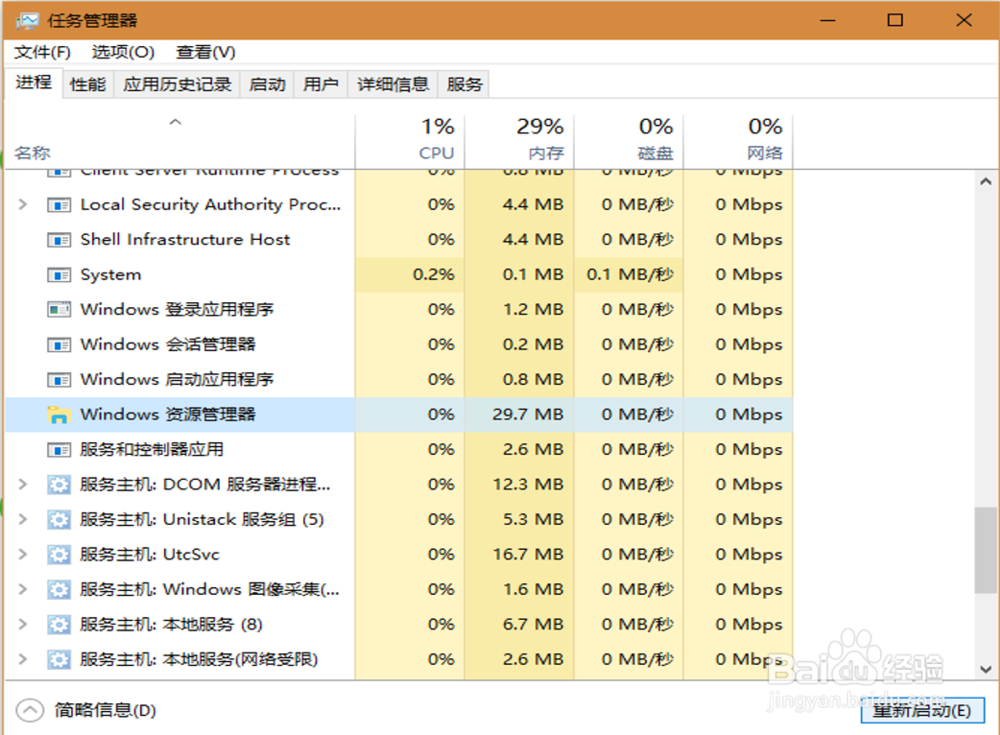Select the Windows 登录应用程序 process name
1000x735 pixels.
pyautogui.click(x=177, y=309)
